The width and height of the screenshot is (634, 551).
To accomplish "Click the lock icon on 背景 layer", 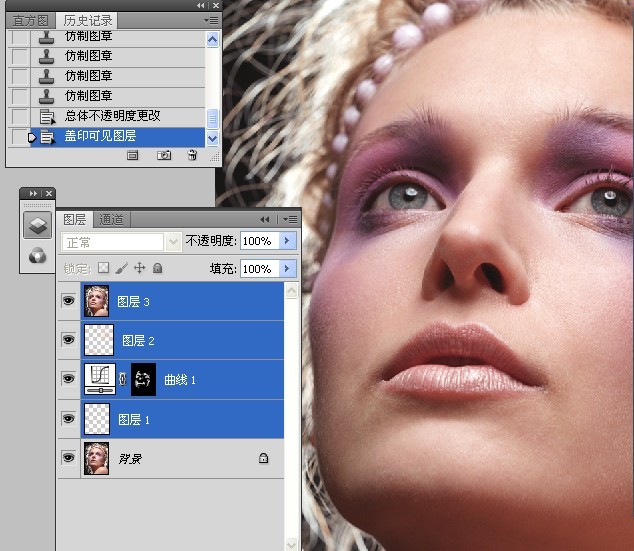I will click(x=263, y=458).
